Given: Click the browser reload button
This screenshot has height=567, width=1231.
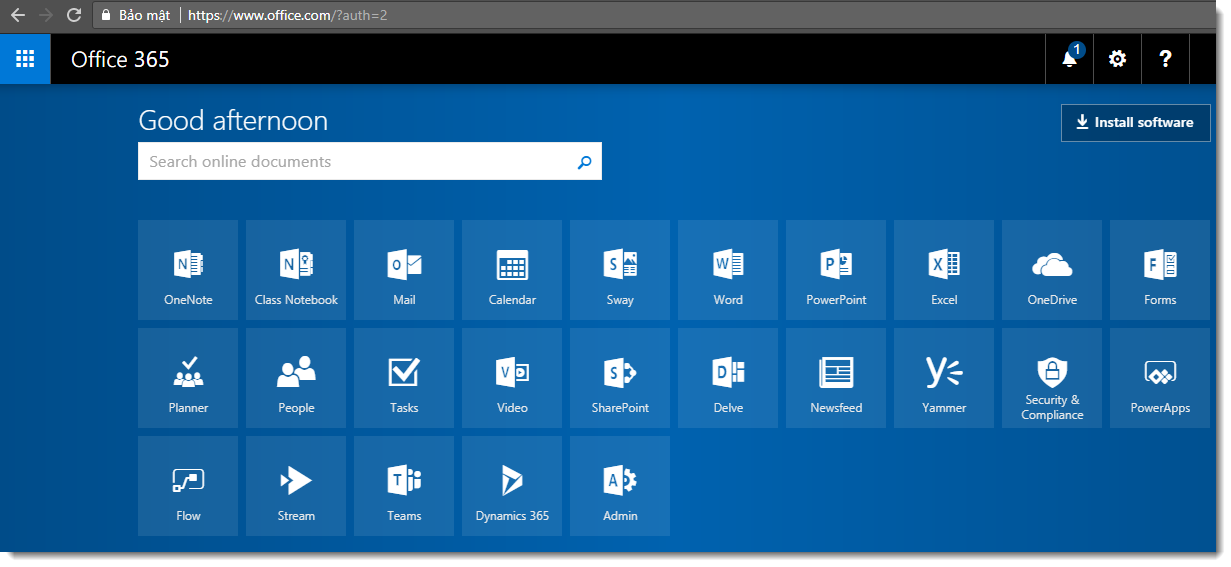Looking at the screenshot, I should tap(73, 15).
